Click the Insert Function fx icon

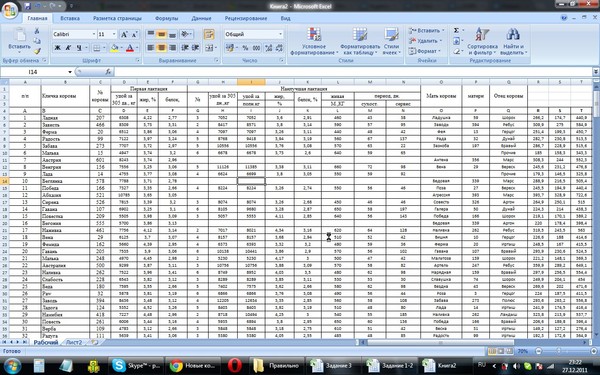[x=108, y=72]
